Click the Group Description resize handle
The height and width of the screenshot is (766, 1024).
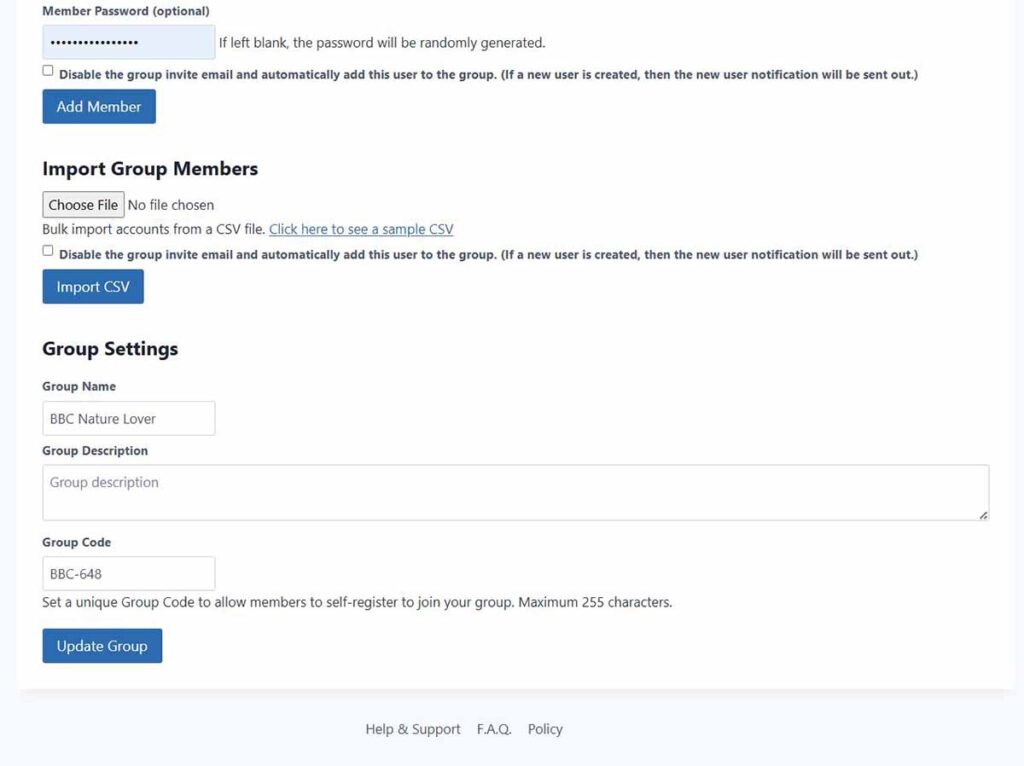[x=983, y=514]
